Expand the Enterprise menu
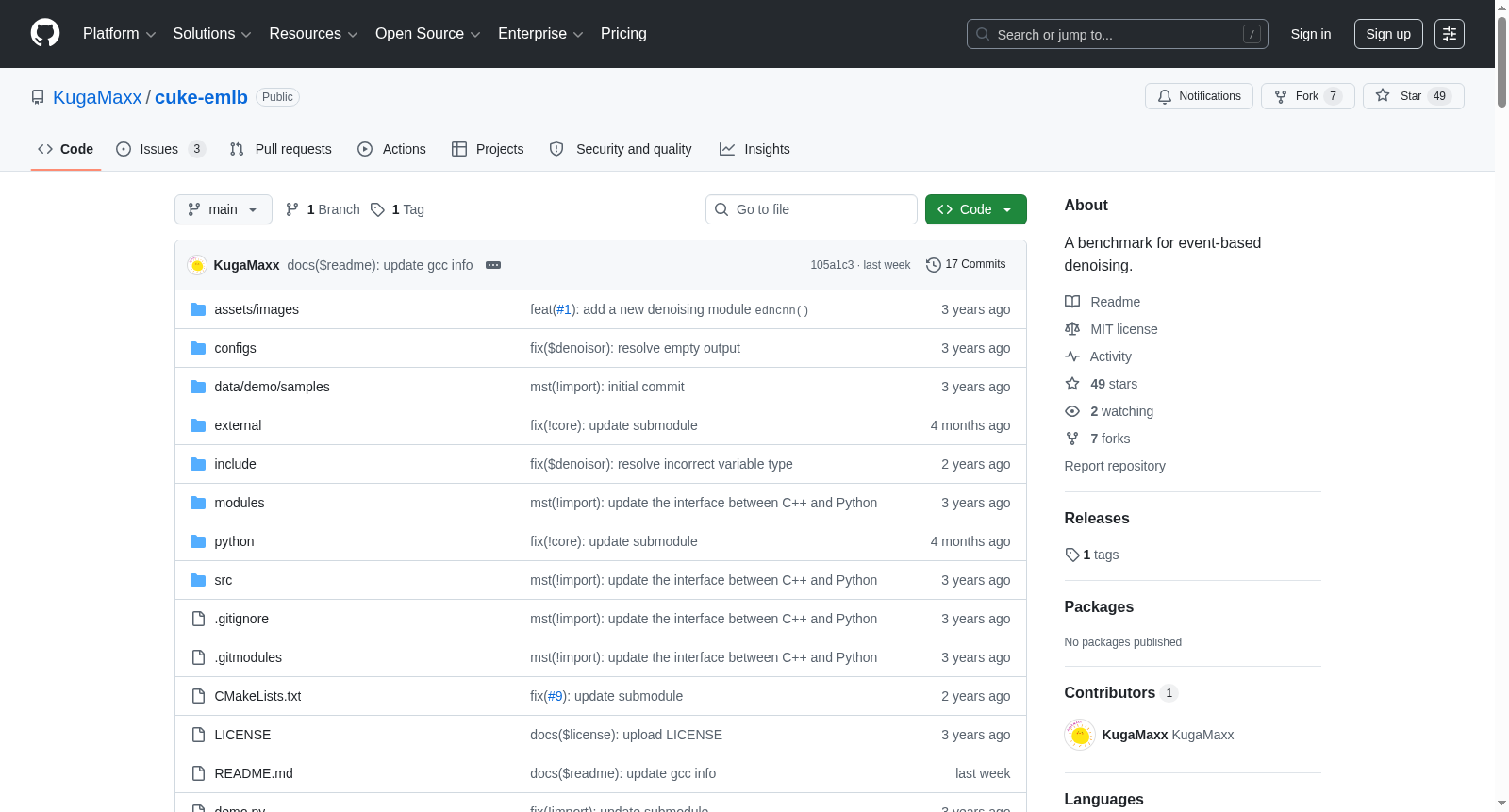Image resolution: width=1509 pixels, height=812 pixels. pos(540,34)
